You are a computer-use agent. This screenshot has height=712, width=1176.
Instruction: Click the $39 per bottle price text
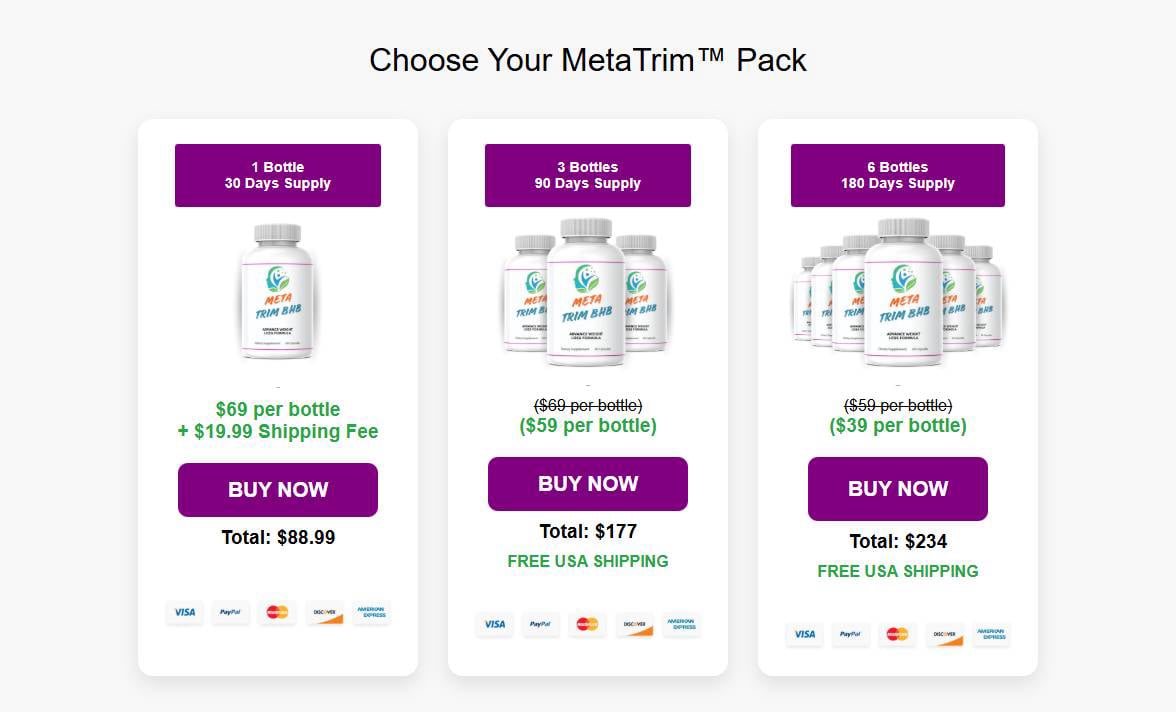[x=897, y=426]
